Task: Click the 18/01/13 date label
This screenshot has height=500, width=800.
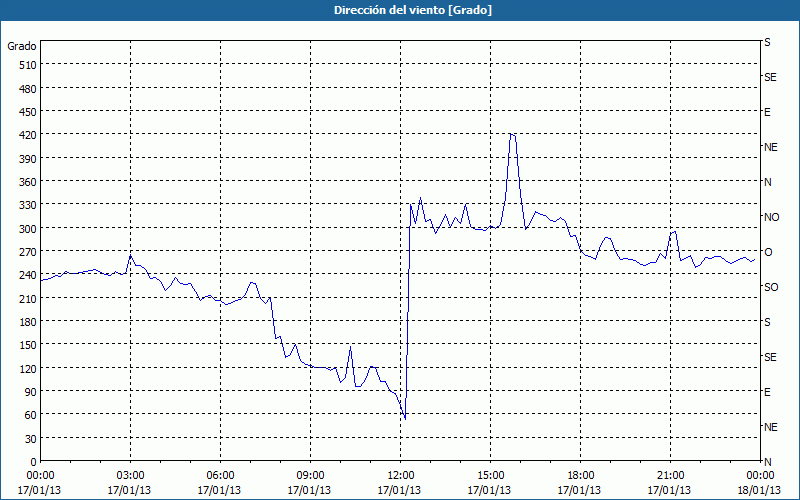Action: (760, 490)
